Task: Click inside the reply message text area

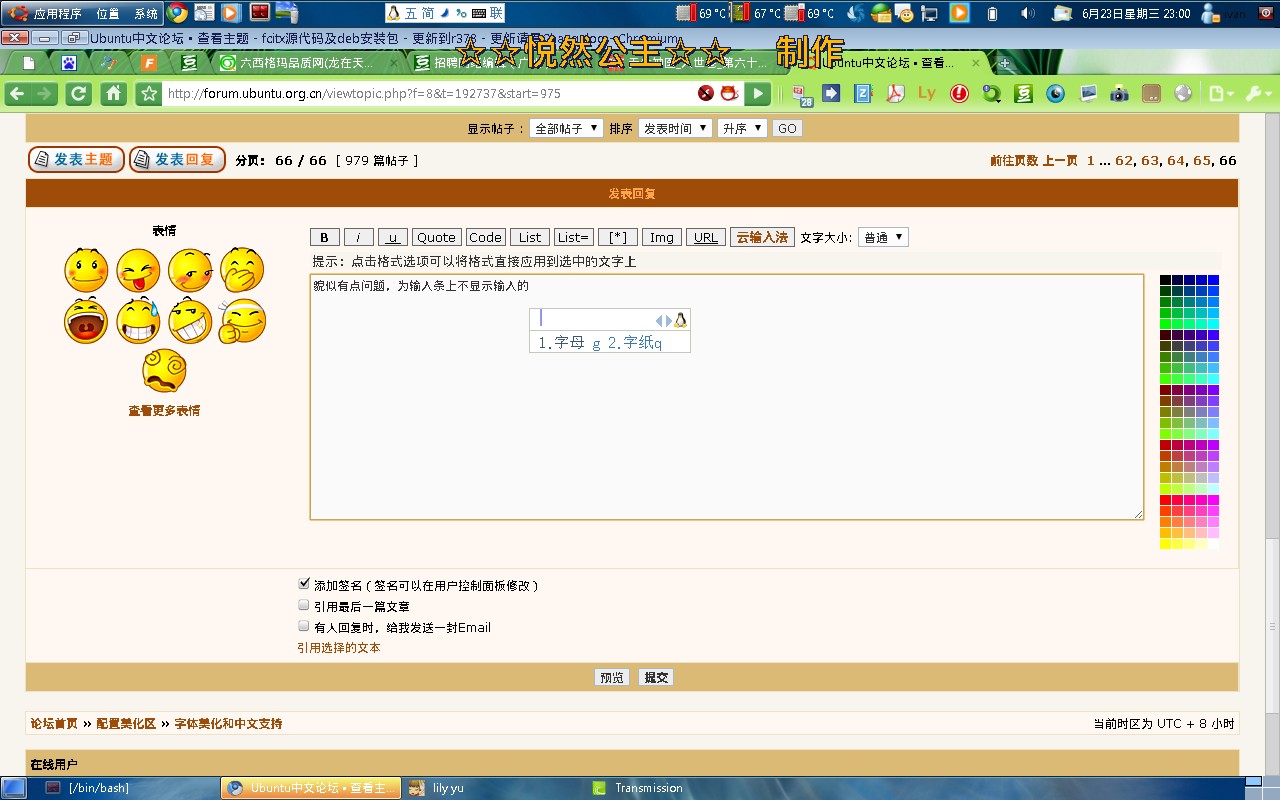Action: [x=727, y=397]
